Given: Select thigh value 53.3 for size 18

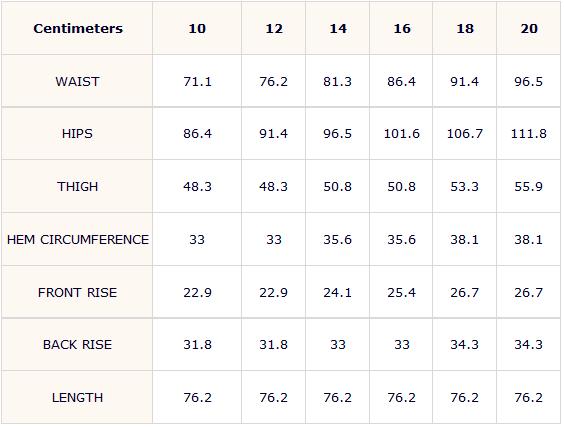Looking at the screenshot, I should pyautogui.click(x=464, y=187).
